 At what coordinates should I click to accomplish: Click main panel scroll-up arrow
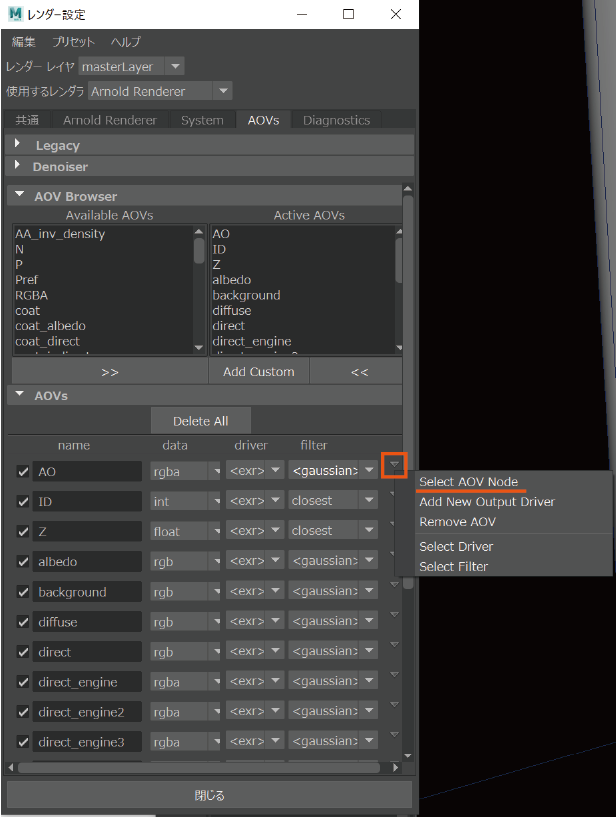click(x=408, y=189)
